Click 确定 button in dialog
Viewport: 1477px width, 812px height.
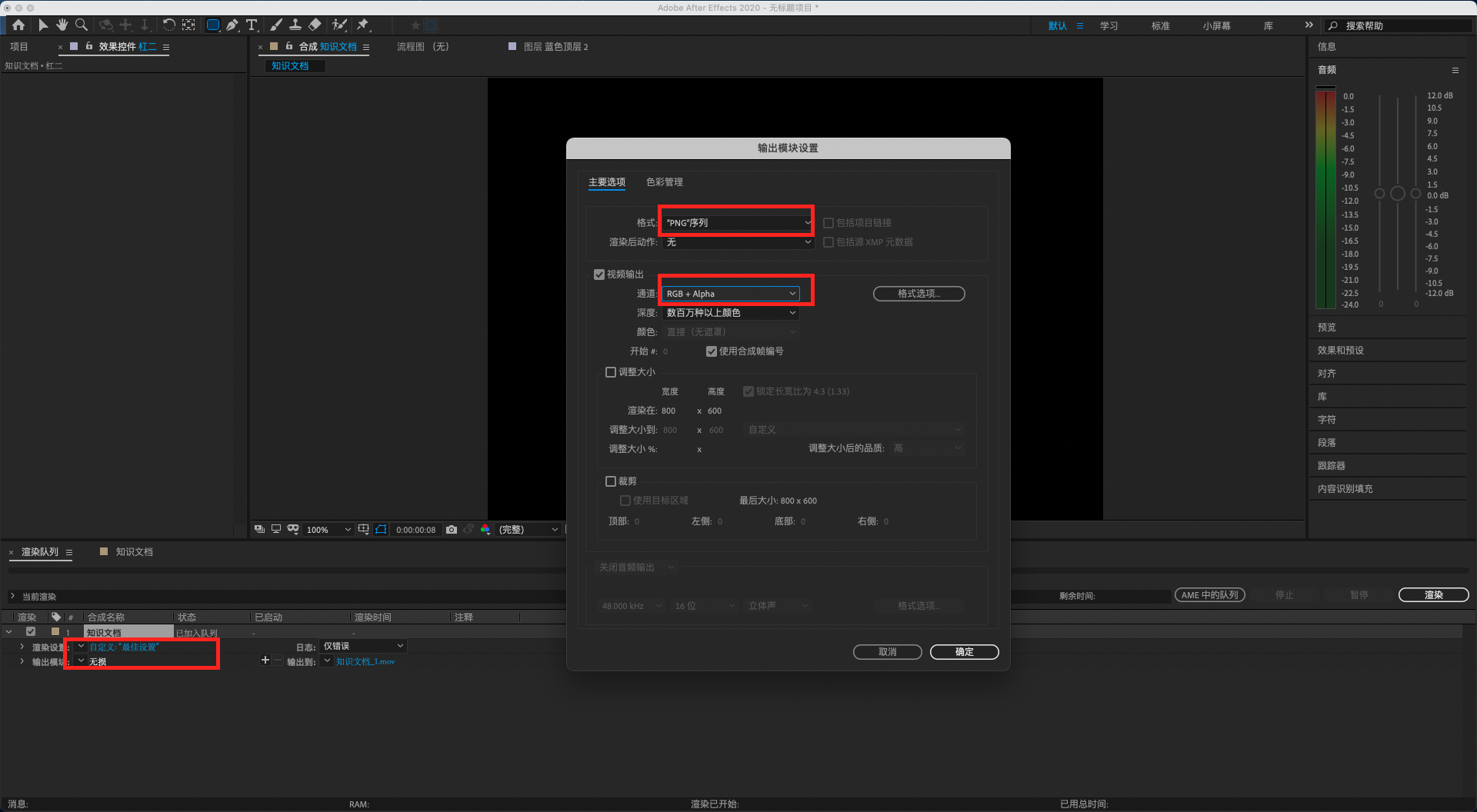tap(965, 652)
